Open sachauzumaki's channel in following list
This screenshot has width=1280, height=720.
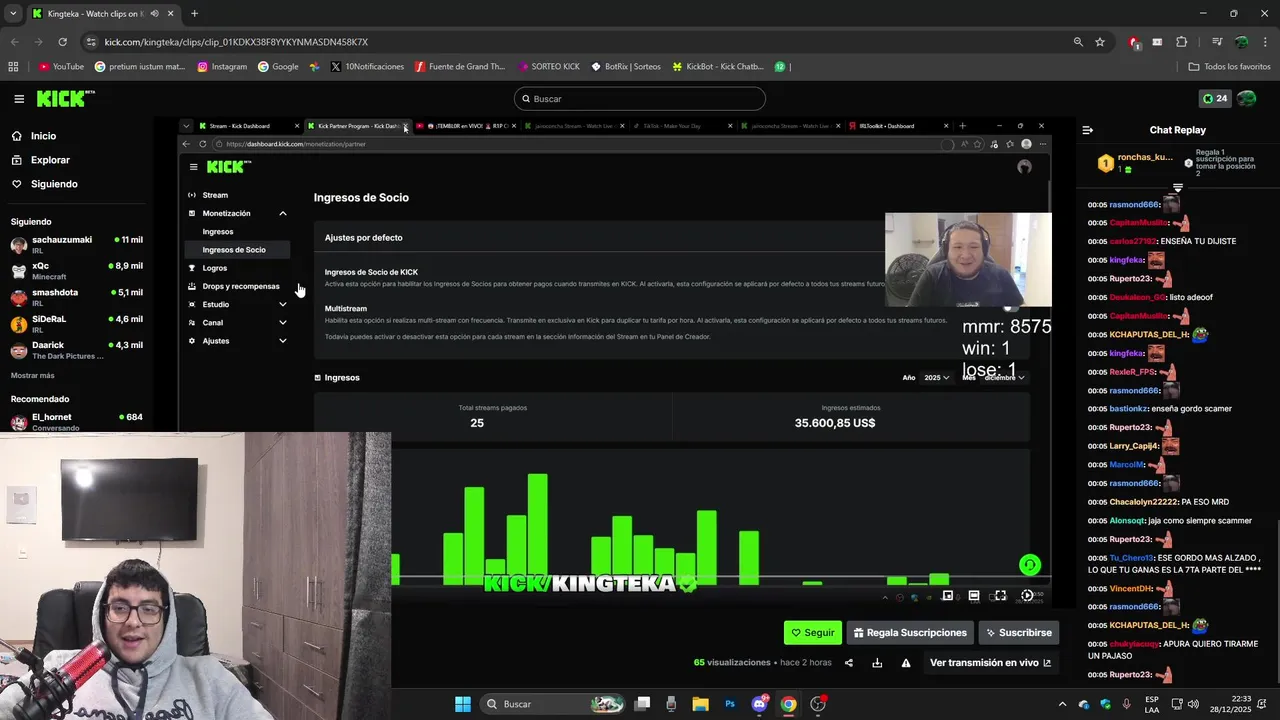tap(77, 244)
